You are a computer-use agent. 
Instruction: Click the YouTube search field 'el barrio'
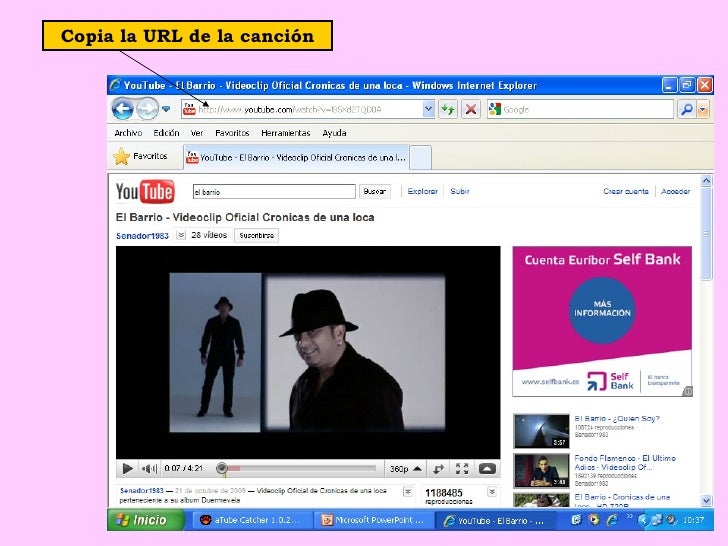[x=274, y=192]
